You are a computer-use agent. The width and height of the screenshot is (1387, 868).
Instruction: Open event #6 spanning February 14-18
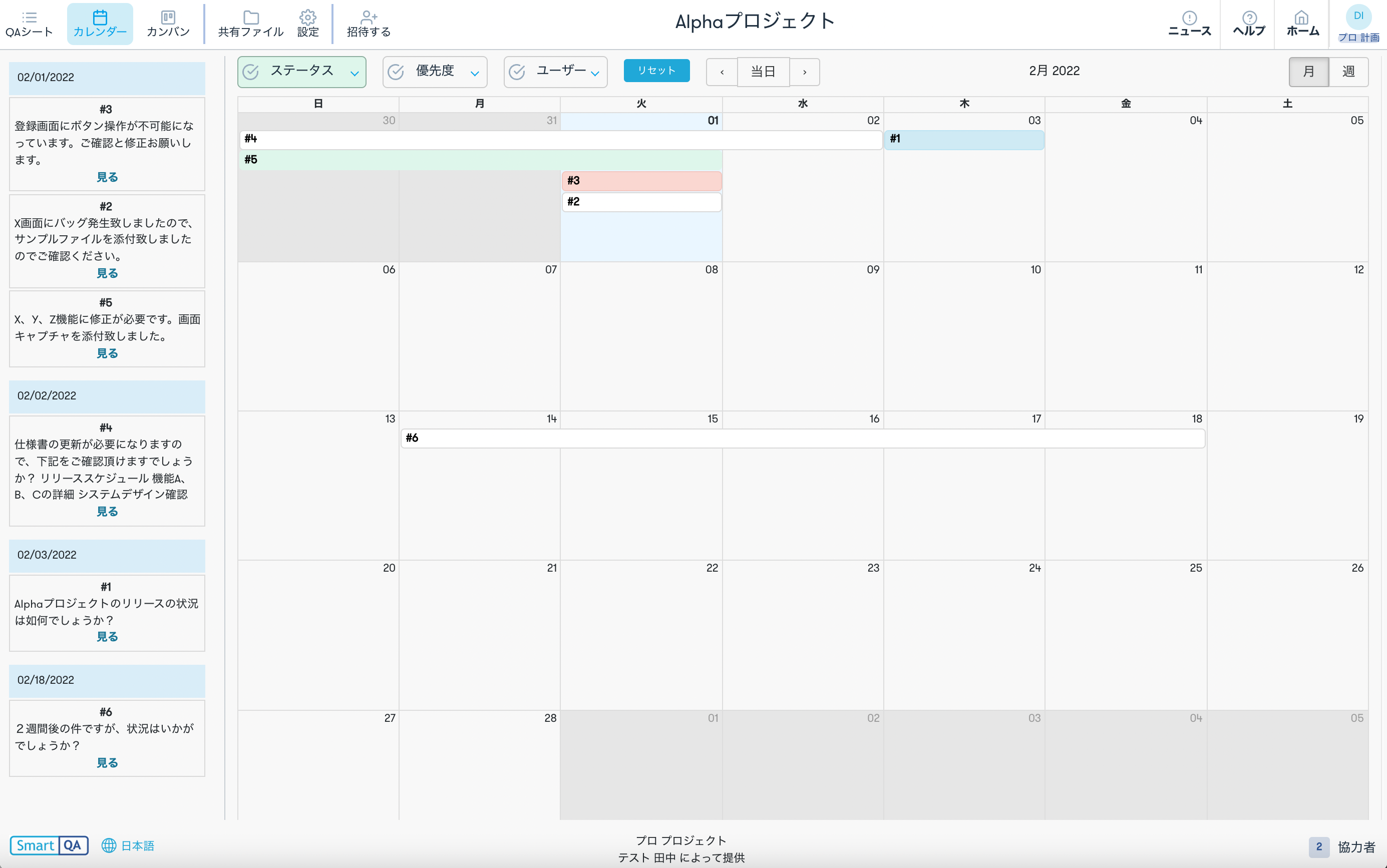[x=803, y=439]
